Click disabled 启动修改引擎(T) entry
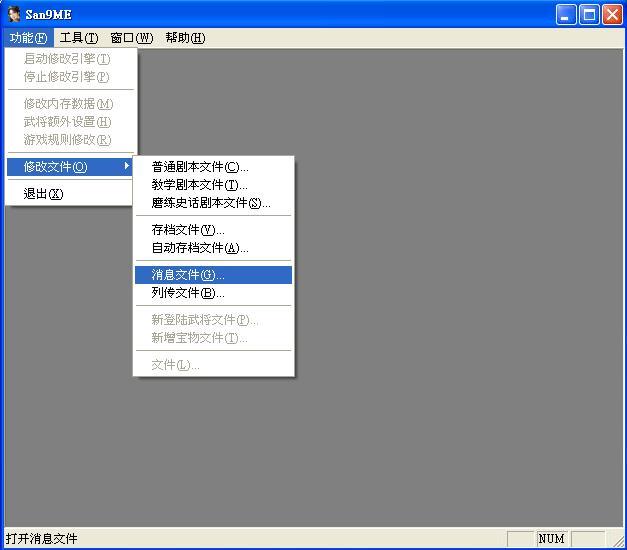 pyautogui.click(x=70, y=59)
